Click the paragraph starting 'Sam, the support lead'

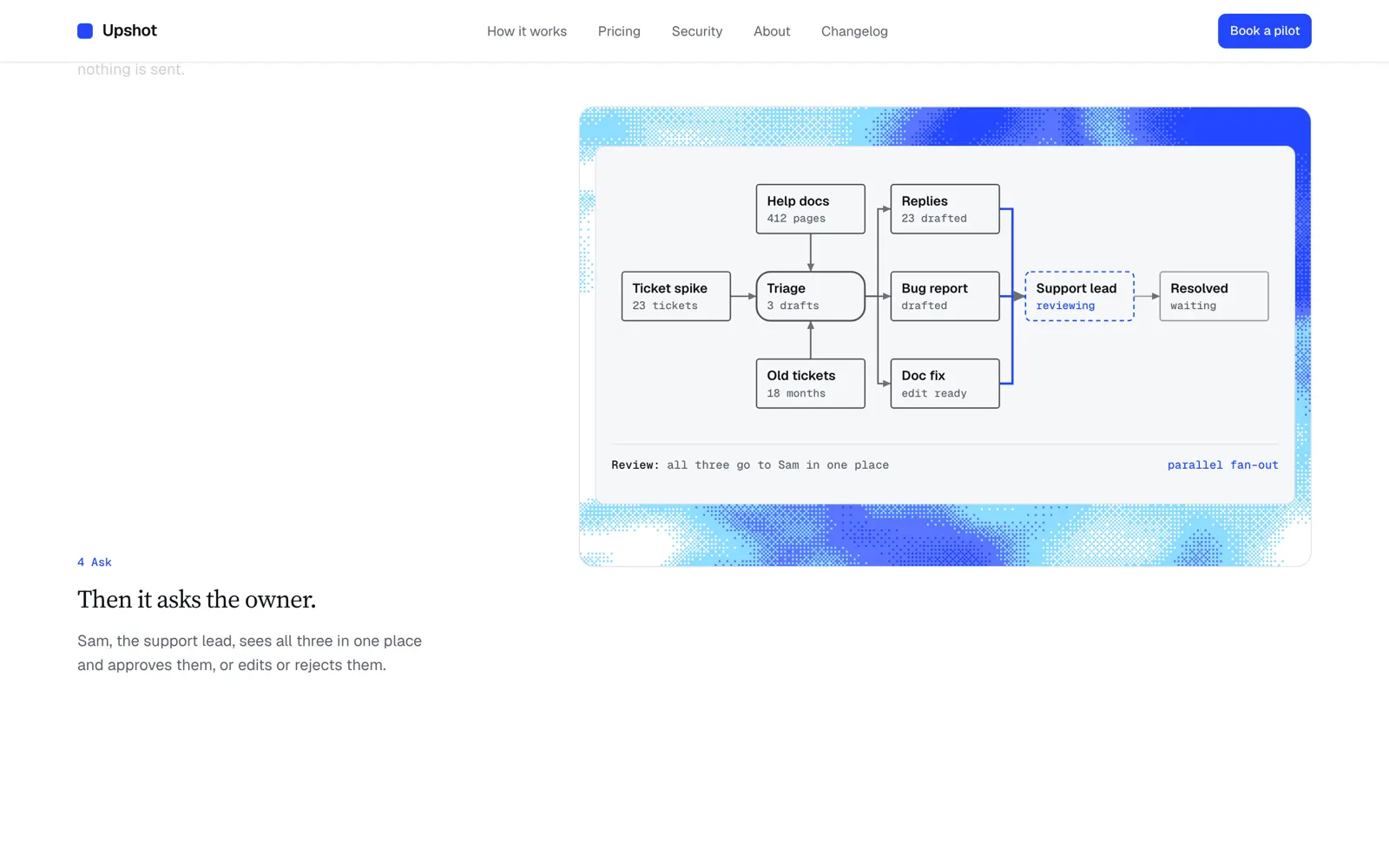(x=249, y=653)
